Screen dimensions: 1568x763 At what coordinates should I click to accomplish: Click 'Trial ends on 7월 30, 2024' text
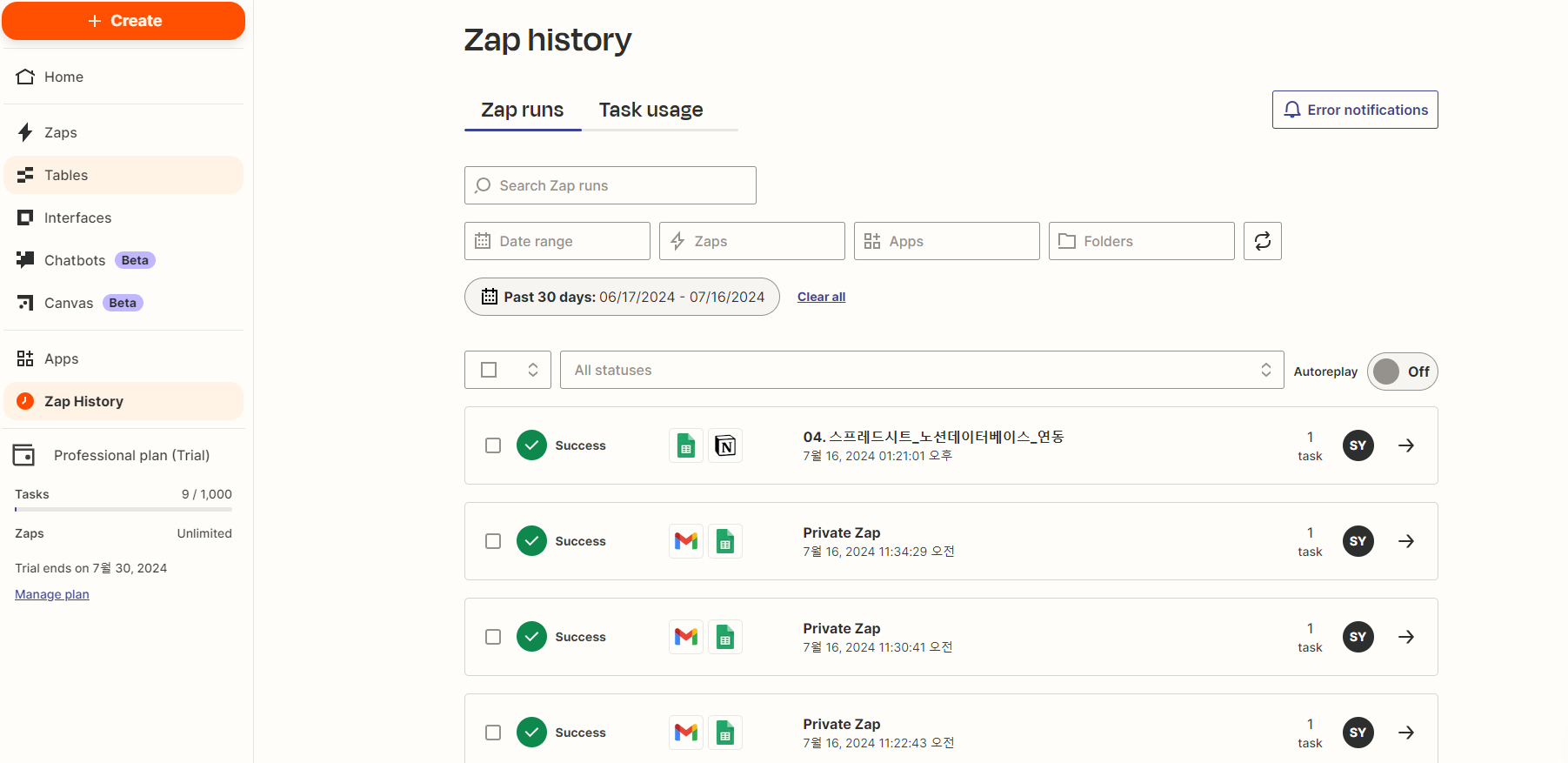90,568
